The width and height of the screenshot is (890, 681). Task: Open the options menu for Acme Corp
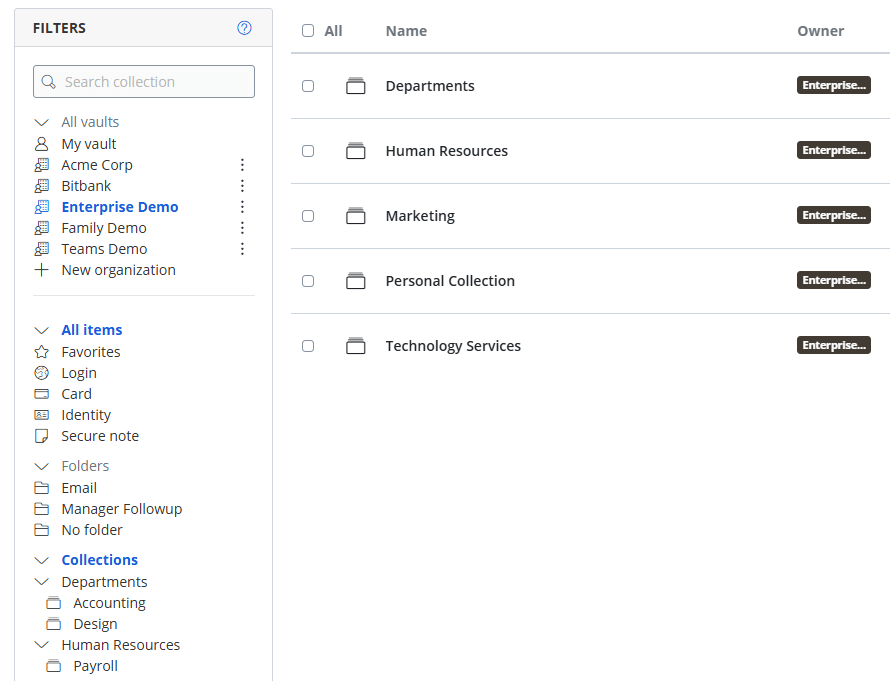coord(242,164)
